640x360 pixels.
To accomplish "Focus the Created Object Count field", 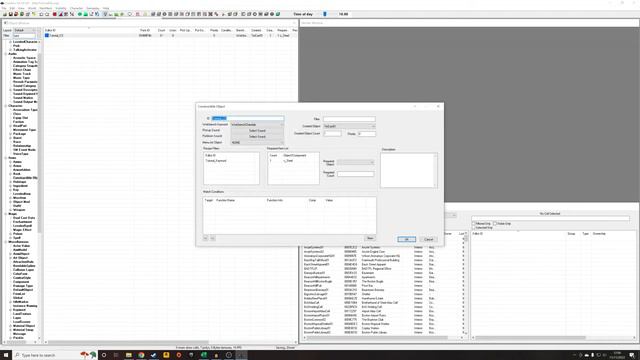I will coord(332,133).
